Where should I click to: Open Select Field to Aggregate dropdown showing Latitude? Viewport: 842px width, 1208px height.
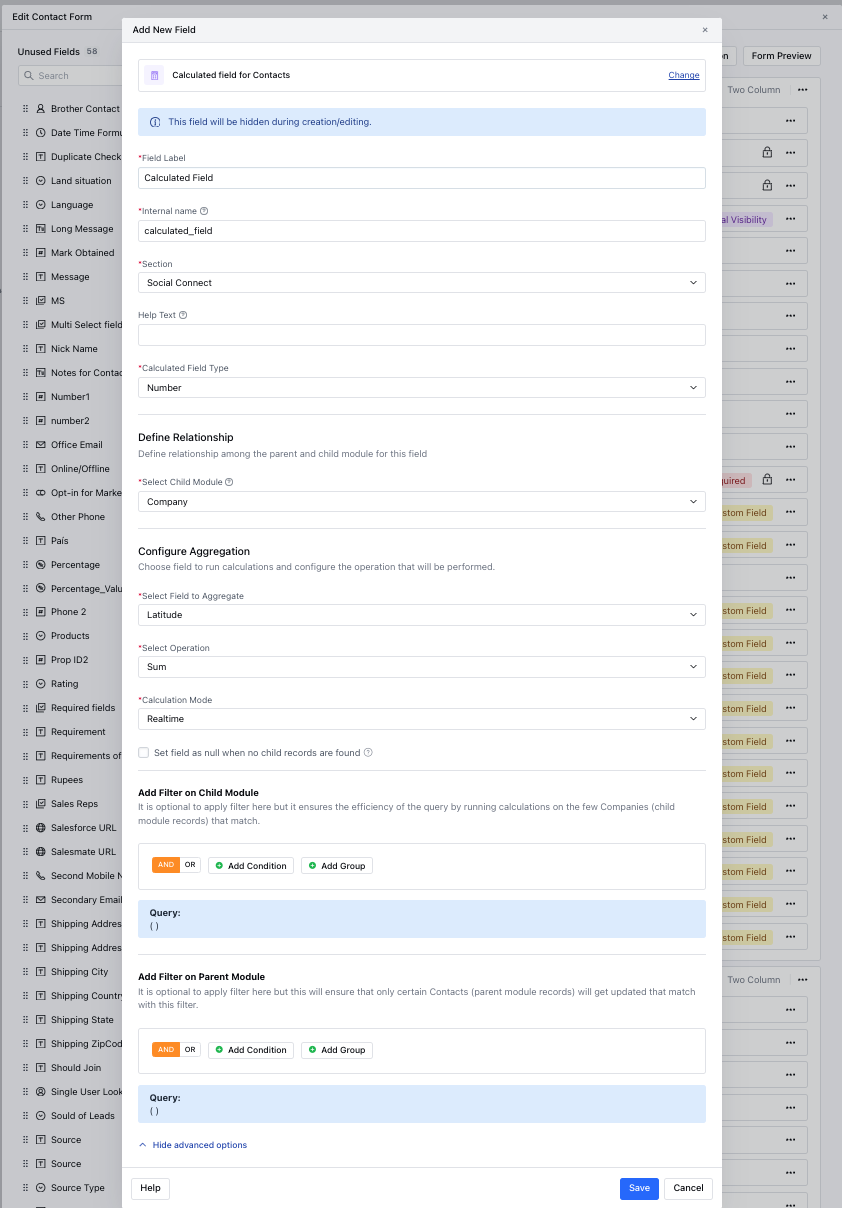[422, 615]
